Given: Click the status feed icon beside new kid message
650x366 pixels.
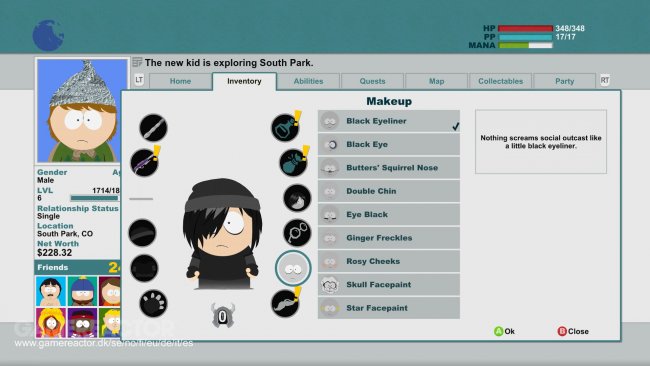Looking at the screenshot, I should pyautogui.click(x=137, y=62).
